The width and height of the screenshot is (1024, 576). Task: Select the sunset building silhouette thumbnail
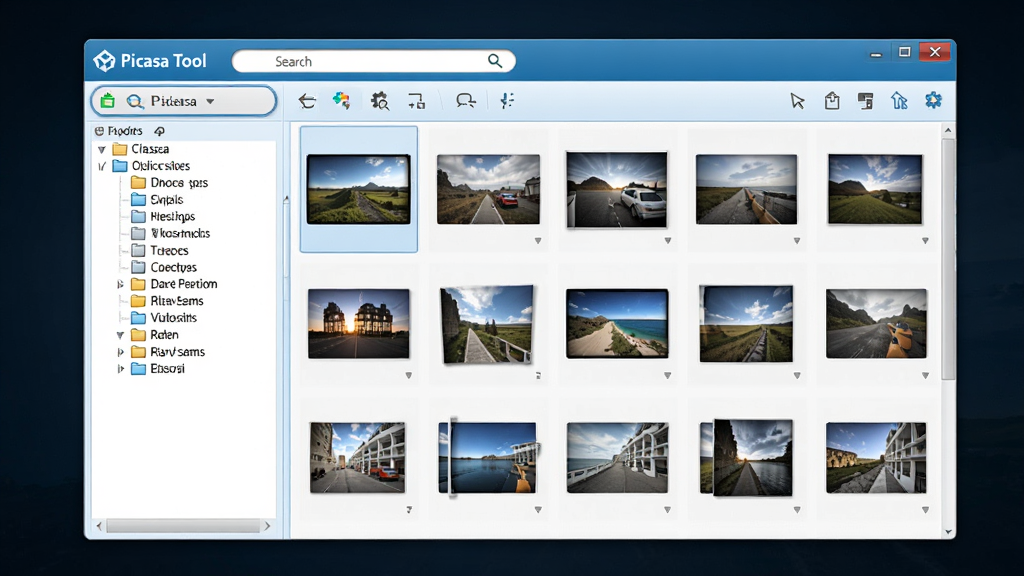[359, 323]
